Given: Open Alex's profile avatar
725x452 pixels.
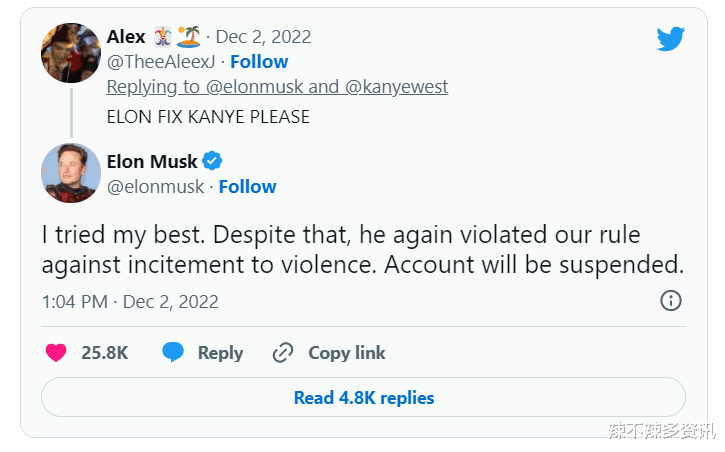Looking at the screenshot, I should pos(71,52).
